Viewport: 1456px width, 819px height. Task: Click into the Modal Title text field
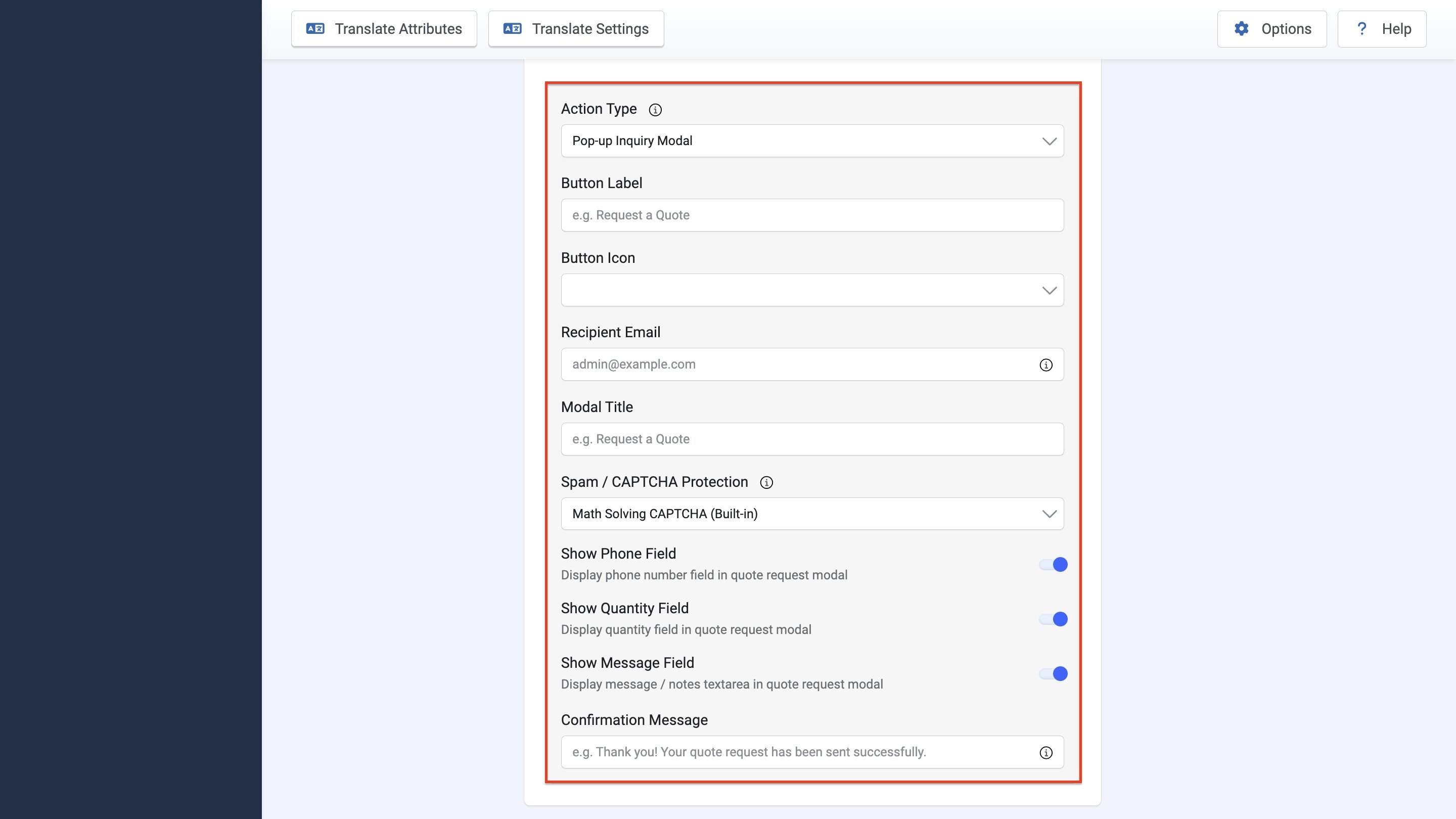pyautogui.click(x=812, y=439)
